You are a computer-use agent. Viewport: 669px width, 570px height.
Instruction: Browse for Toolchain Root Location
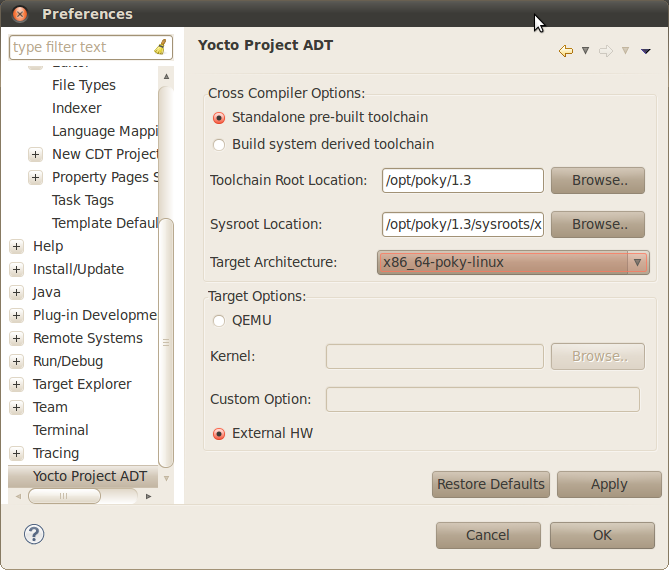(597, 181)
